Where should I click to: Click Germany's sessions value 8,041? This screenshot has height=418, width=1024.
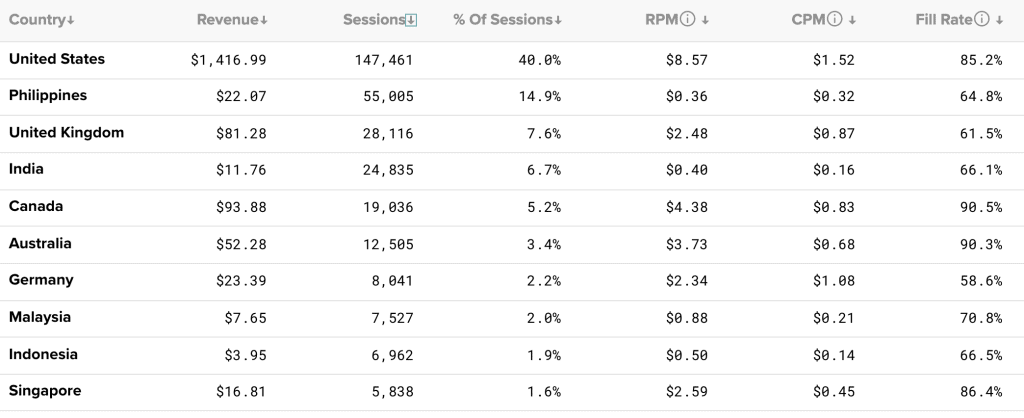(392, 281)
